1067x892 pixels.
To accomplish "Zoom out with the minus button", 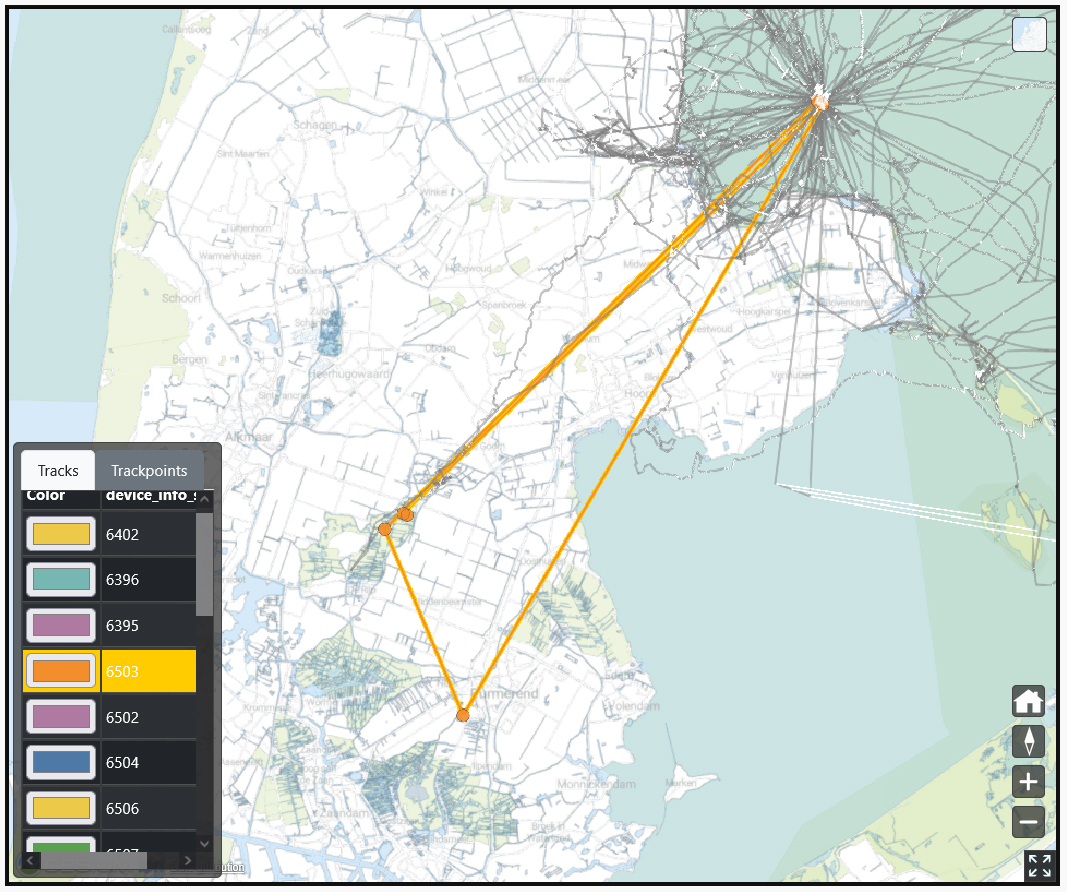I will click(x=1028, y=822).
